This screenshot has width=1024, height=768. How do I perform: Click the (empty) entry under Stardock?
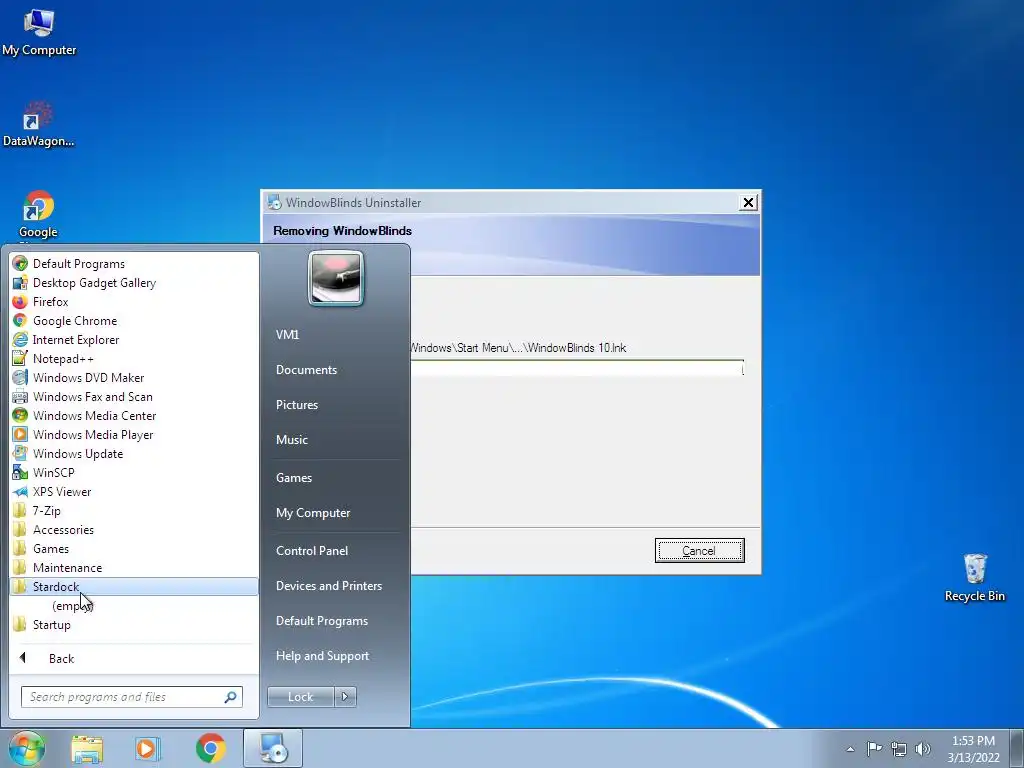tap(134, 606)
